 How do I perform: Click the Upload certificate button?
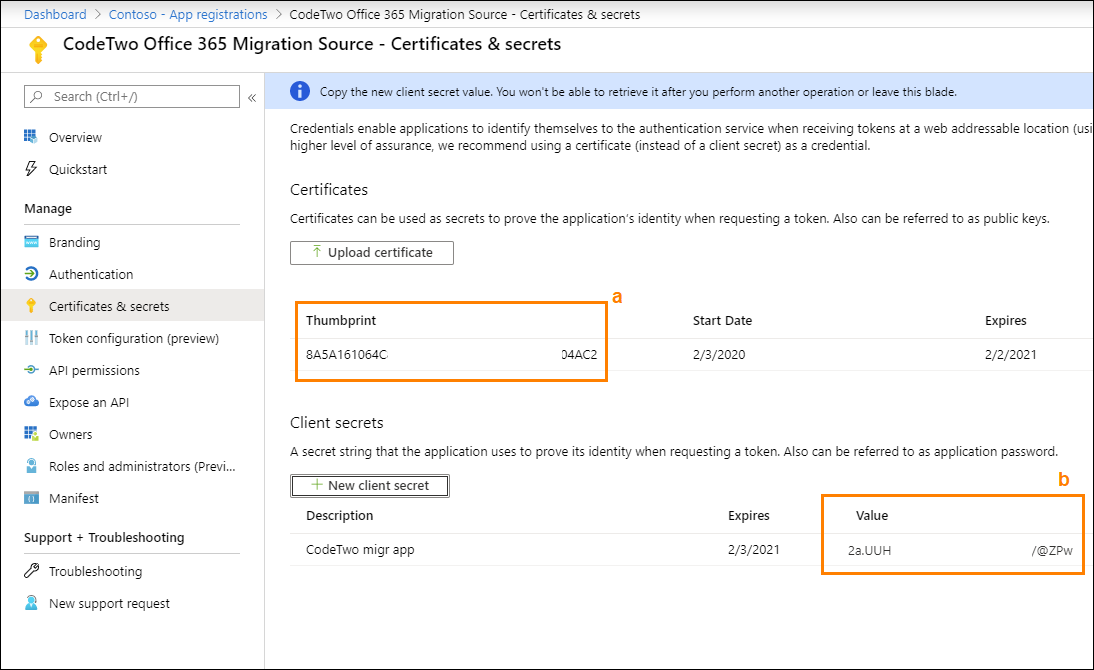coord(372,253)
